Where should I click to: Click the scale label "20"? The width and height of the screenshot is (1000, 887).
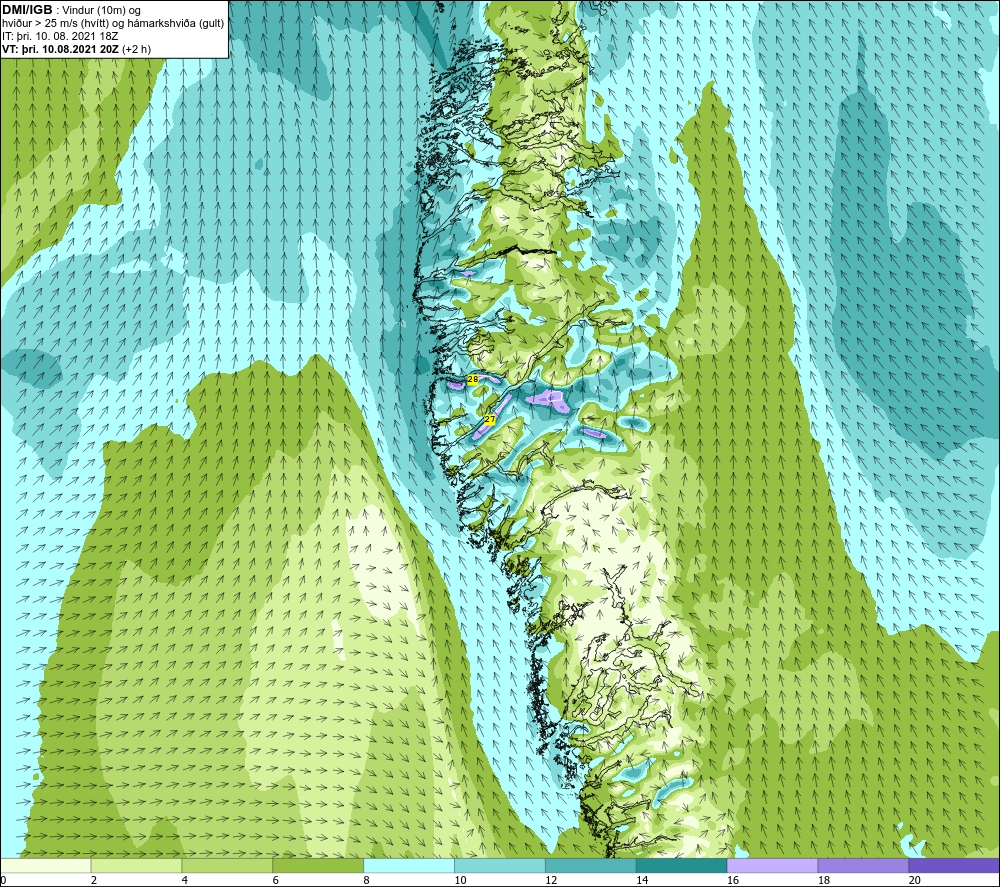point(915,880)
